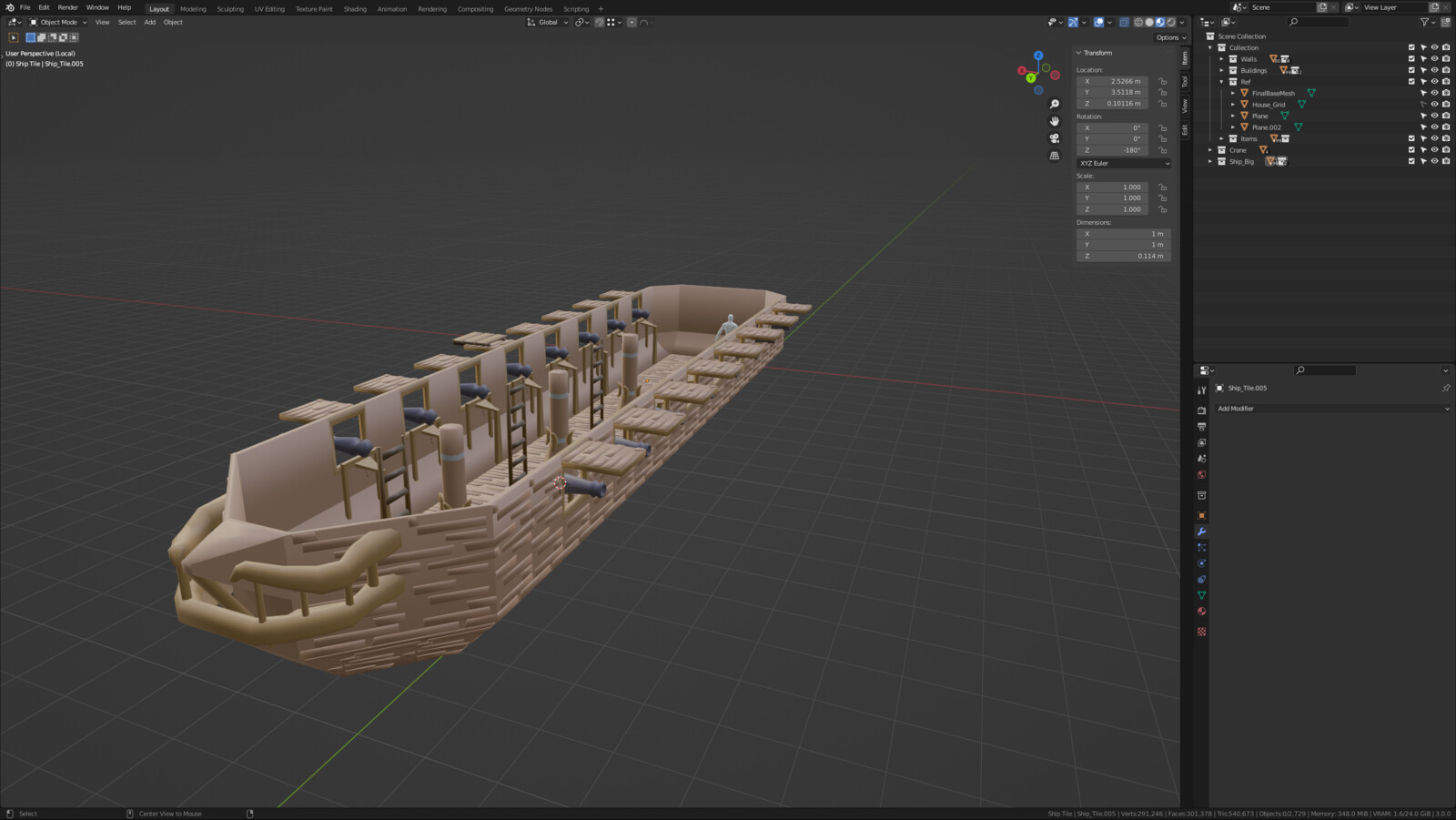Image resolution: width=1456 pixels, height=820 pixels.
Task: Open the sidebar View tab
Action: 1185,106
